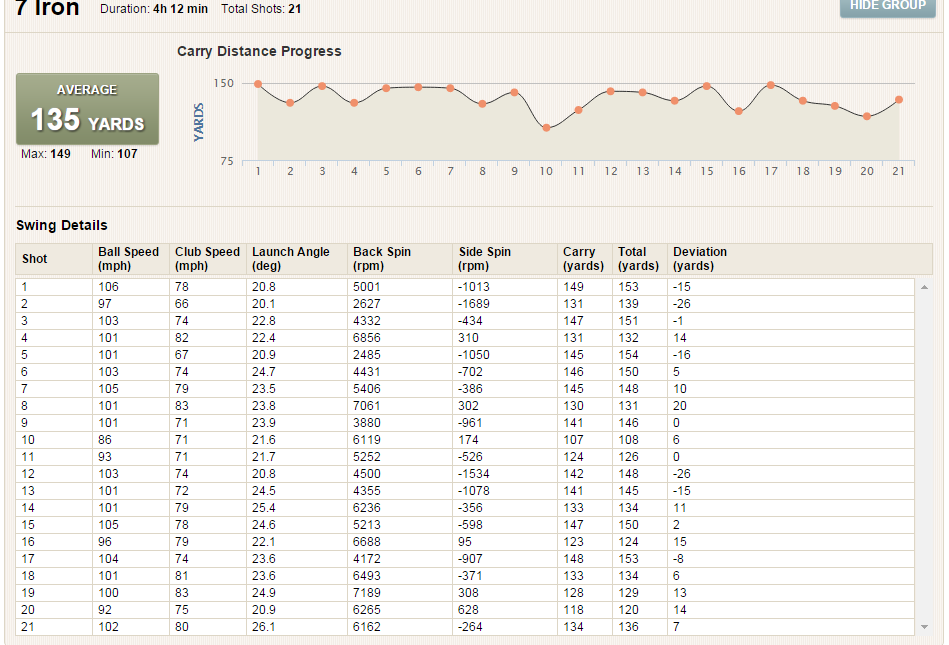Click the Average 135 Yards badge
949x645 pixels.
pyautogui.click(x=88, y=109)
